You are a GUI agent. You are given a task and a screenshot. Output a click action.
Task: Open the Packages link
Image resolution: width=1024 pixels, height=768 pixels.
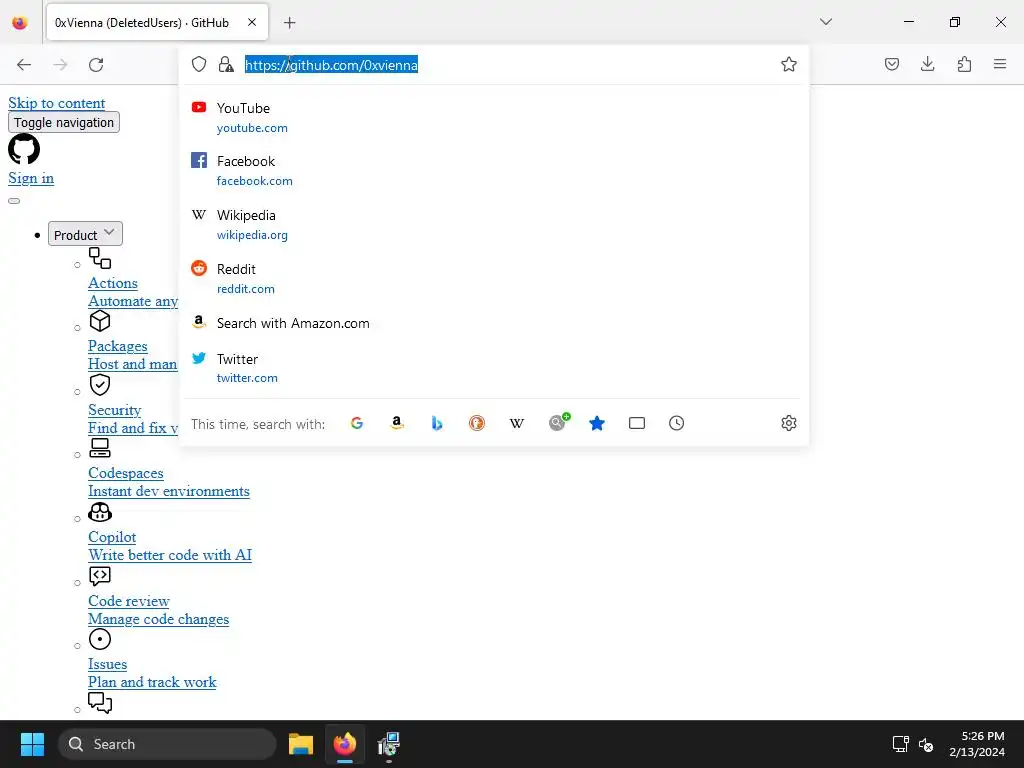point(118,346)
